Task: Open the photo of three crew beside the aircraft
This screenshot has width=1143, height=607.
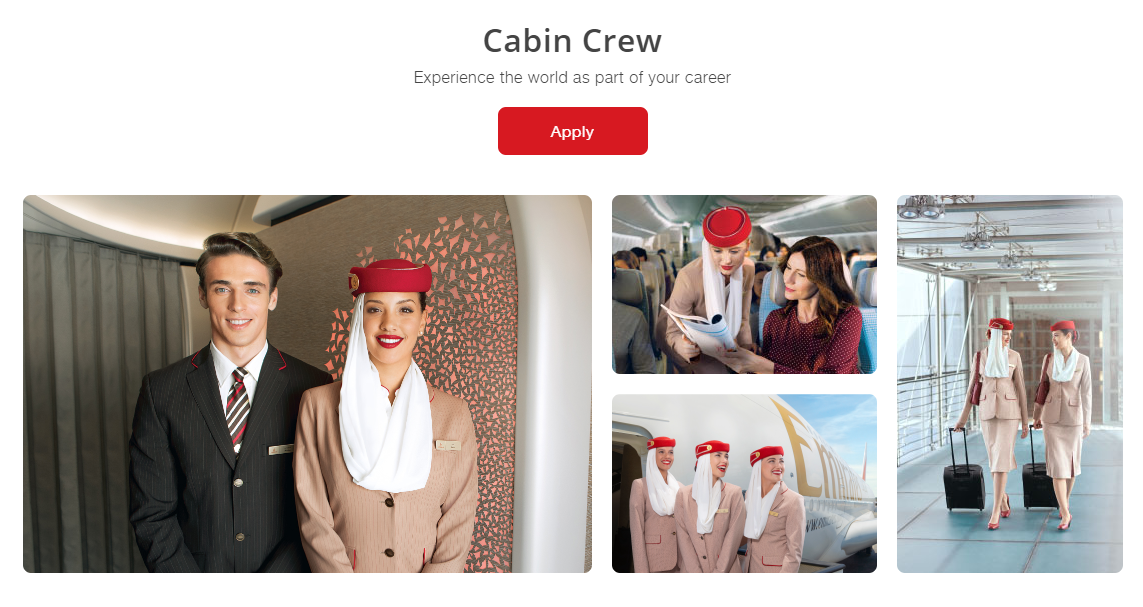Action: pyautogui.click(x=744, y=484)
